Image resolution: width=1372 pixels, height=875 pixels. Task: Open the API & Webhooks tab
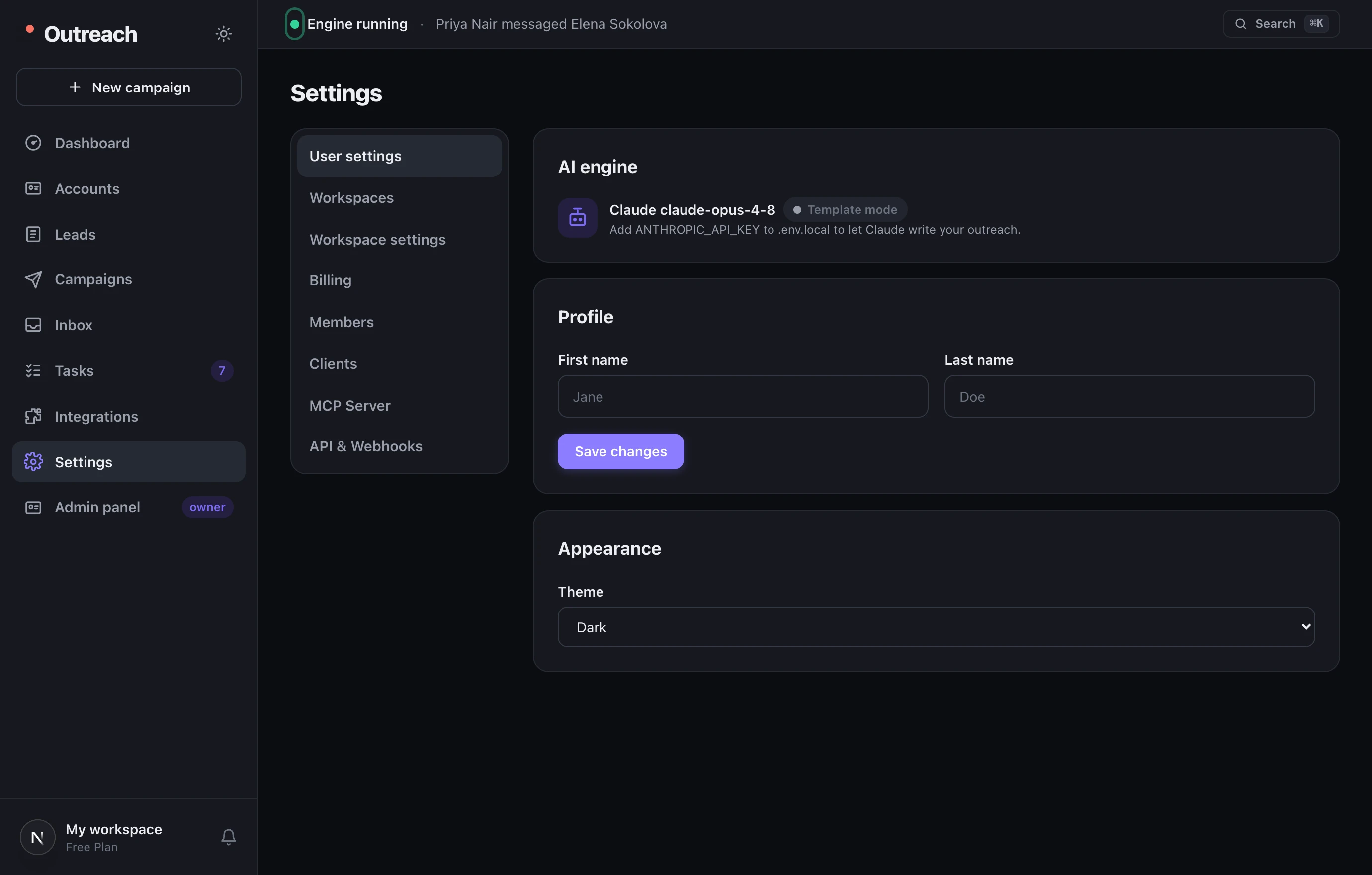[399, 446]
